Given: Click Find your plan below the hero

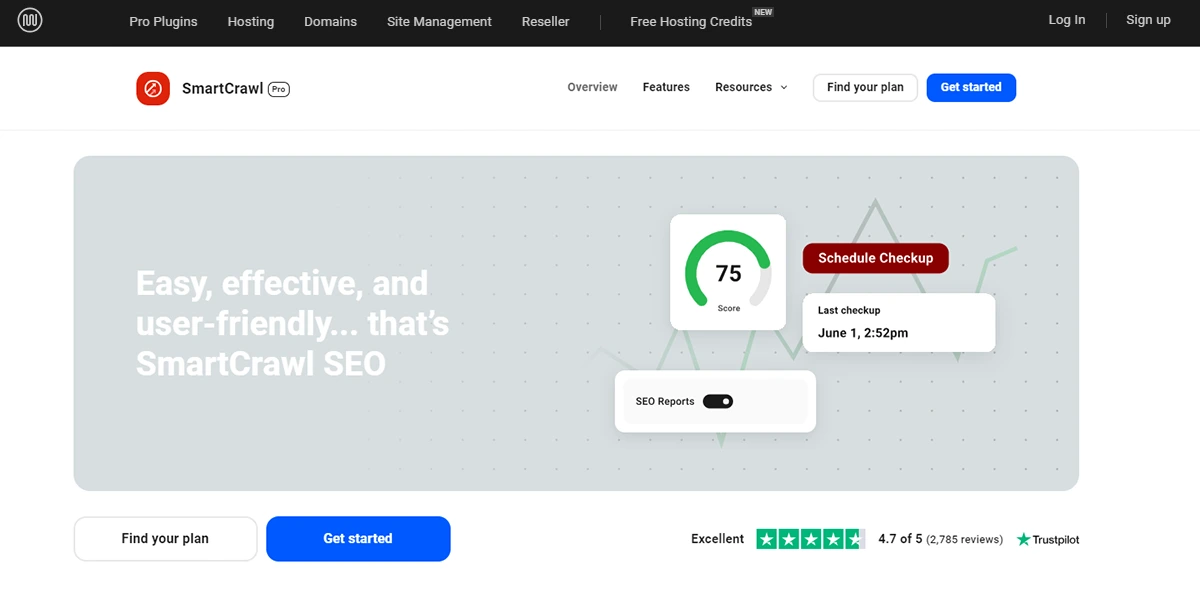Looking at the screenshot, I should 165,539.
